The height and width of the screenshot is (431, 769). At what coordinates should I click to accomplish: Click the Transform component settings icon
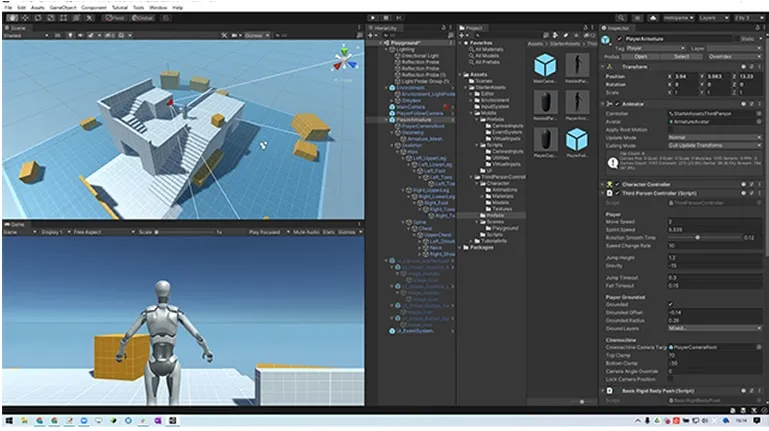point(752,67)
